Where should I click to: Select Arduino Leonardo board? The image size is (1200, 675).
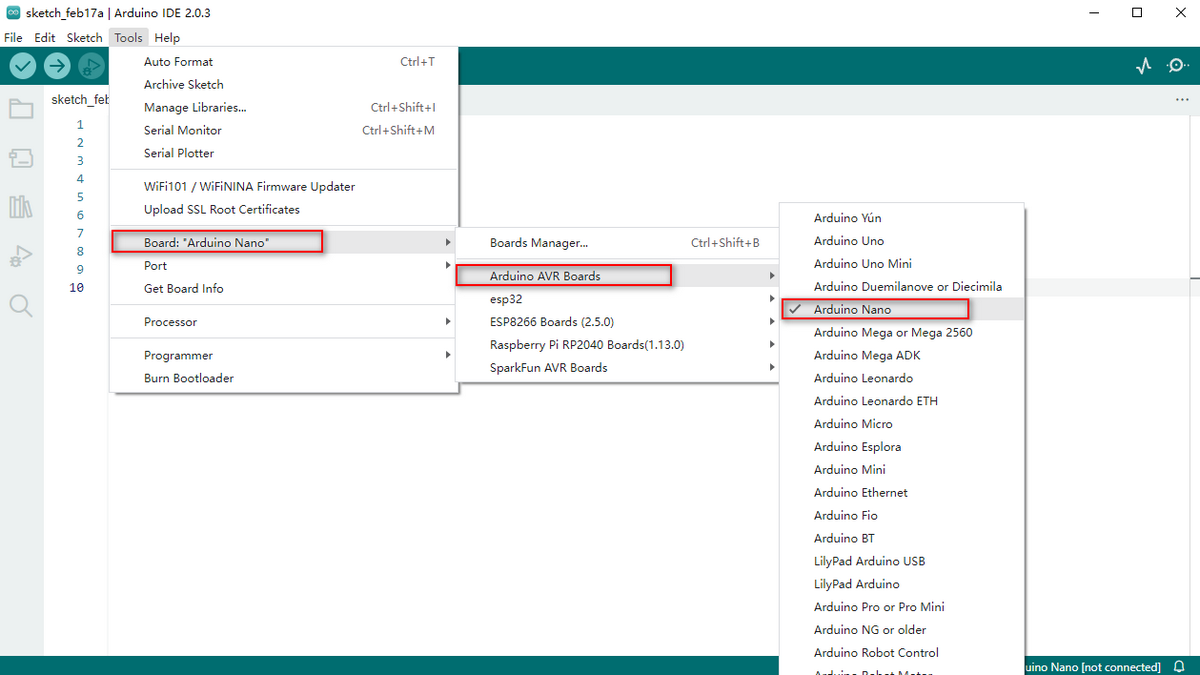pos(902,378)
